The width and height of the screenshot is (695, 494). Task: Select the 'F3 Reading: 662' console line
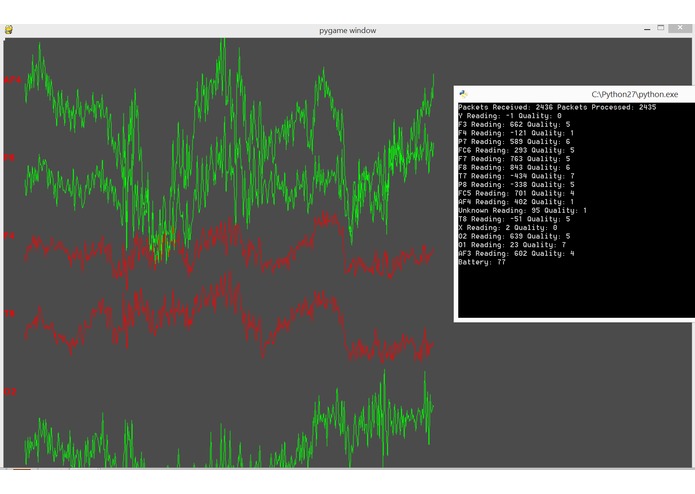tap(514, 124)
